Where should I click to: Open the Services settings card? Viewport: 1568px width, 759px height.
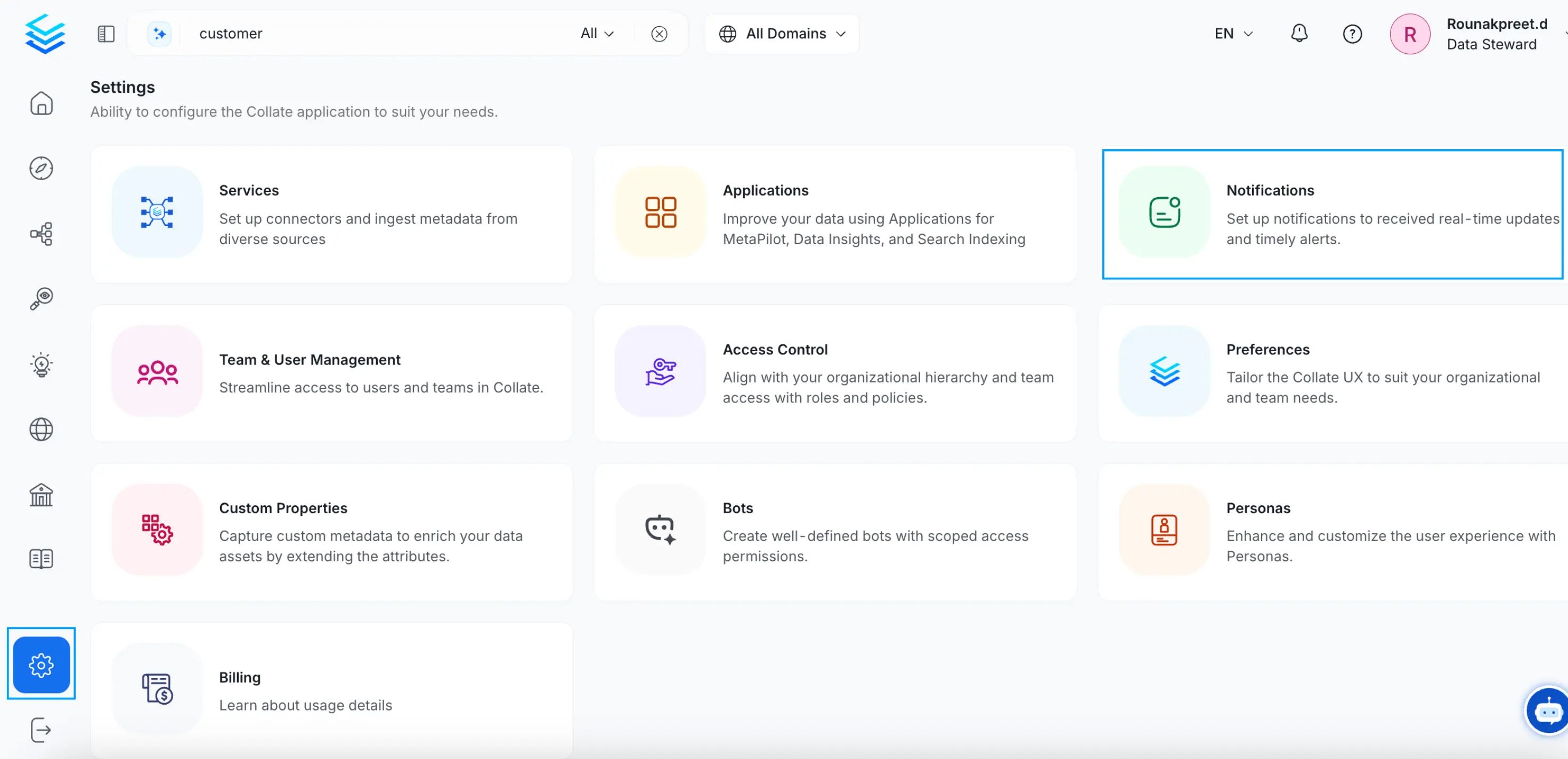332,214
